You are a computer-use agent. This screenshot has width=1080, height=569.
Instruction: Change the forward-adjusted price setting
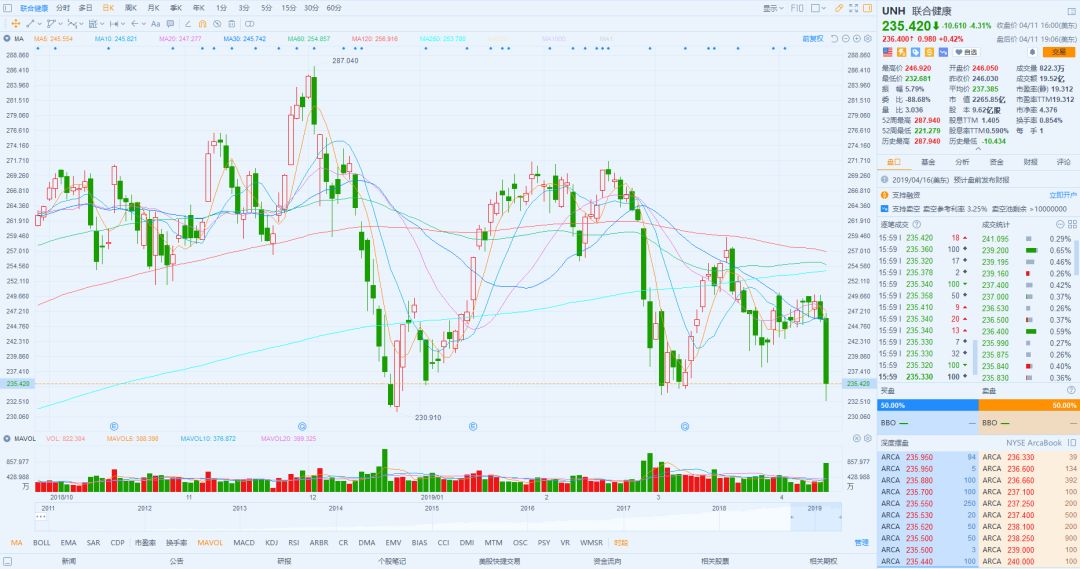pos(813,39)
